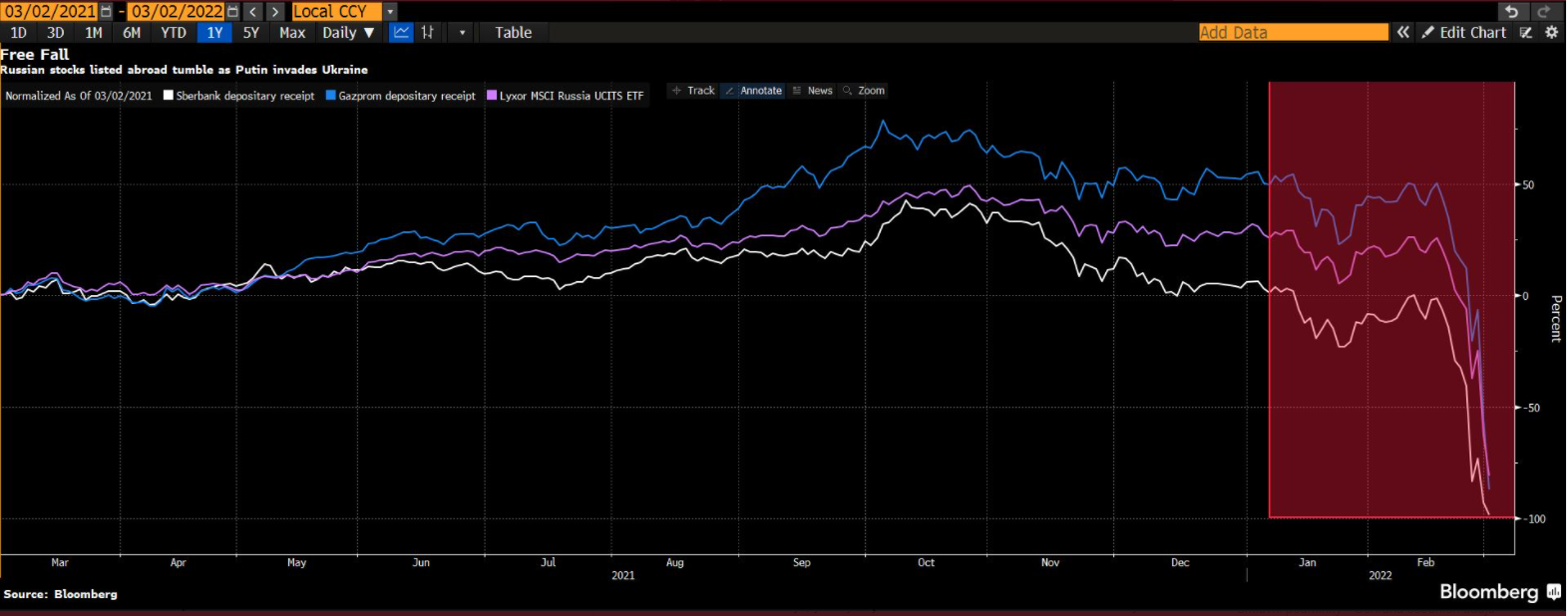This screenshot has height=616, width=1568.
Task: Select the 5Y time range tab
Action: click(251, 32)
